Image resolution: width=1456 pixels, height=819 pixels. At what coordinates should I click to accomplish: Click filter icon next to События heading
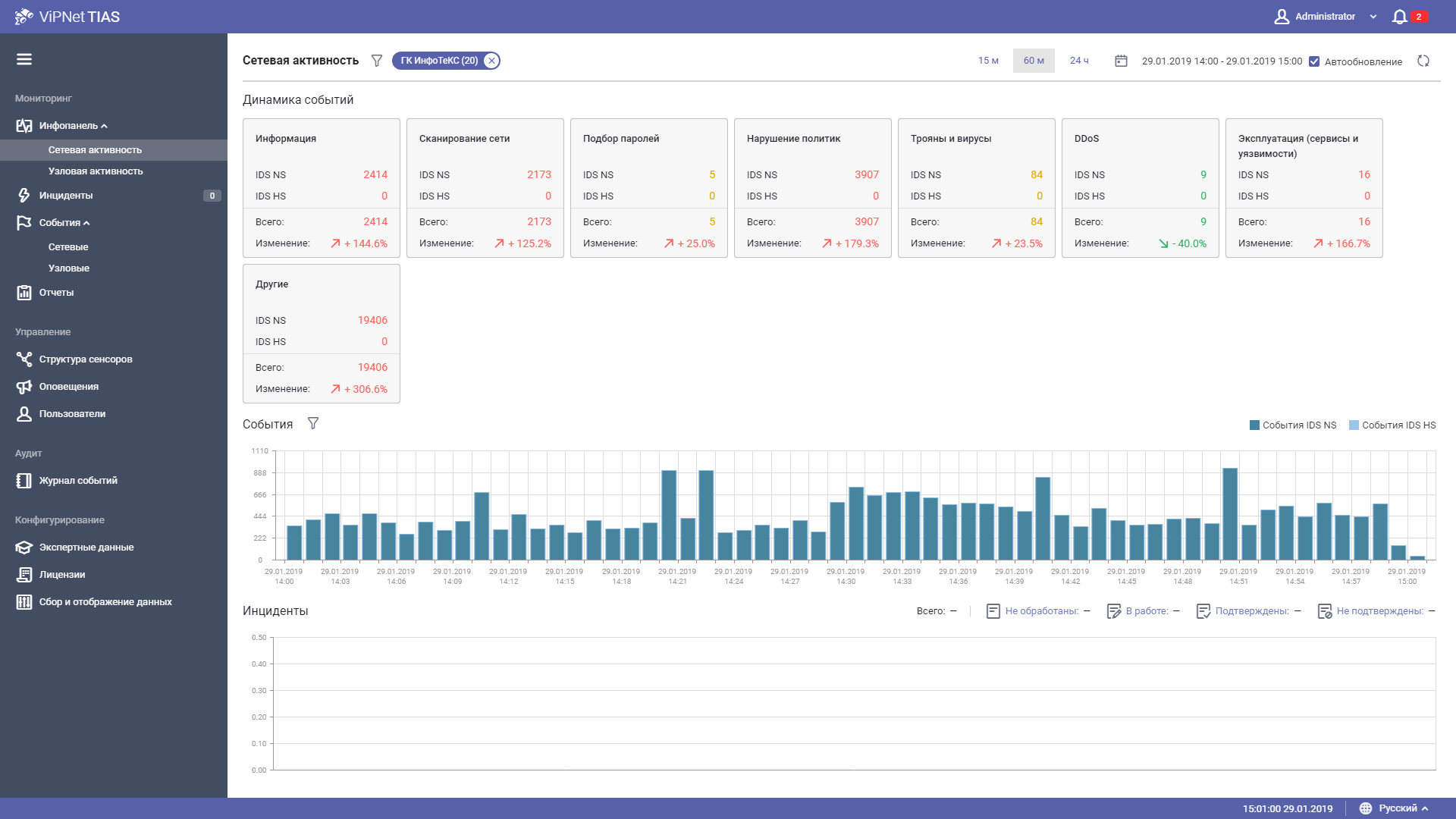click(312, 424)
